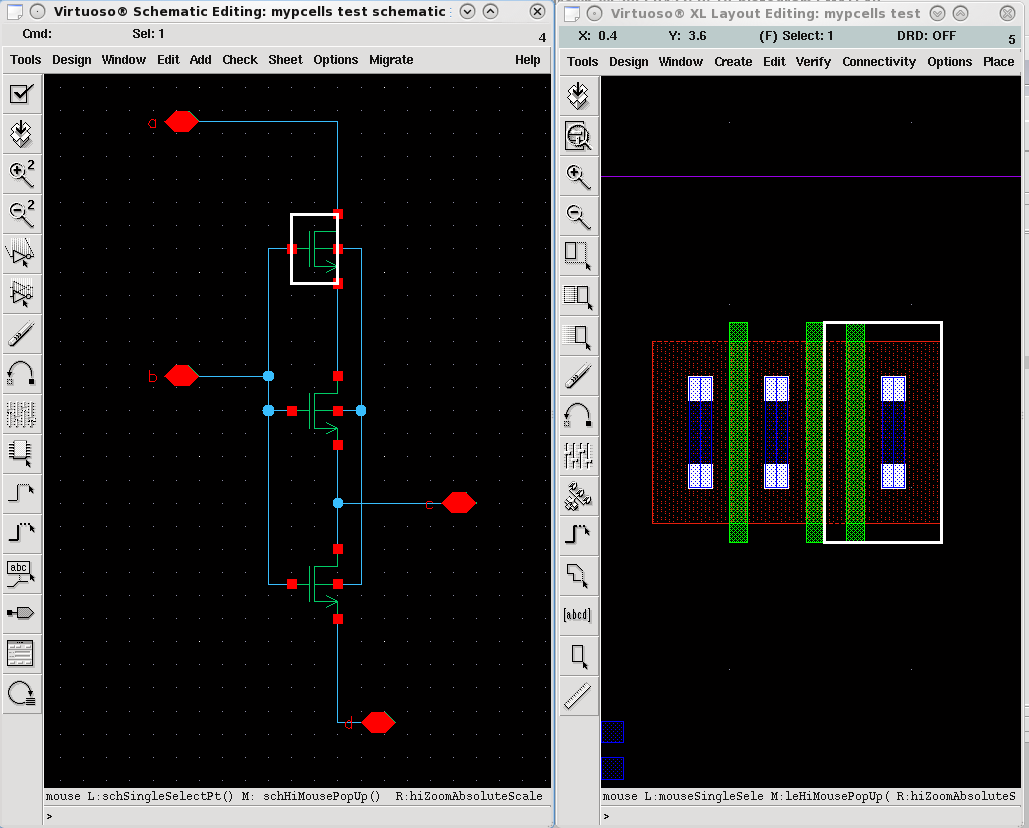Select the Copy tool in schematic toolbar

pos(22,293)
